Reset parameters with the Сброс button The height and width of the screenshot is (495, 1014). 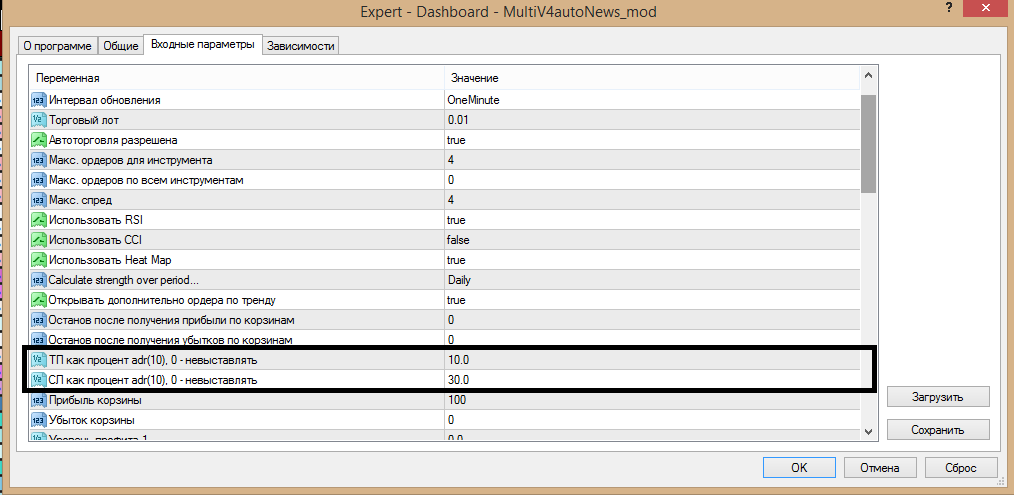coord(961,468)
